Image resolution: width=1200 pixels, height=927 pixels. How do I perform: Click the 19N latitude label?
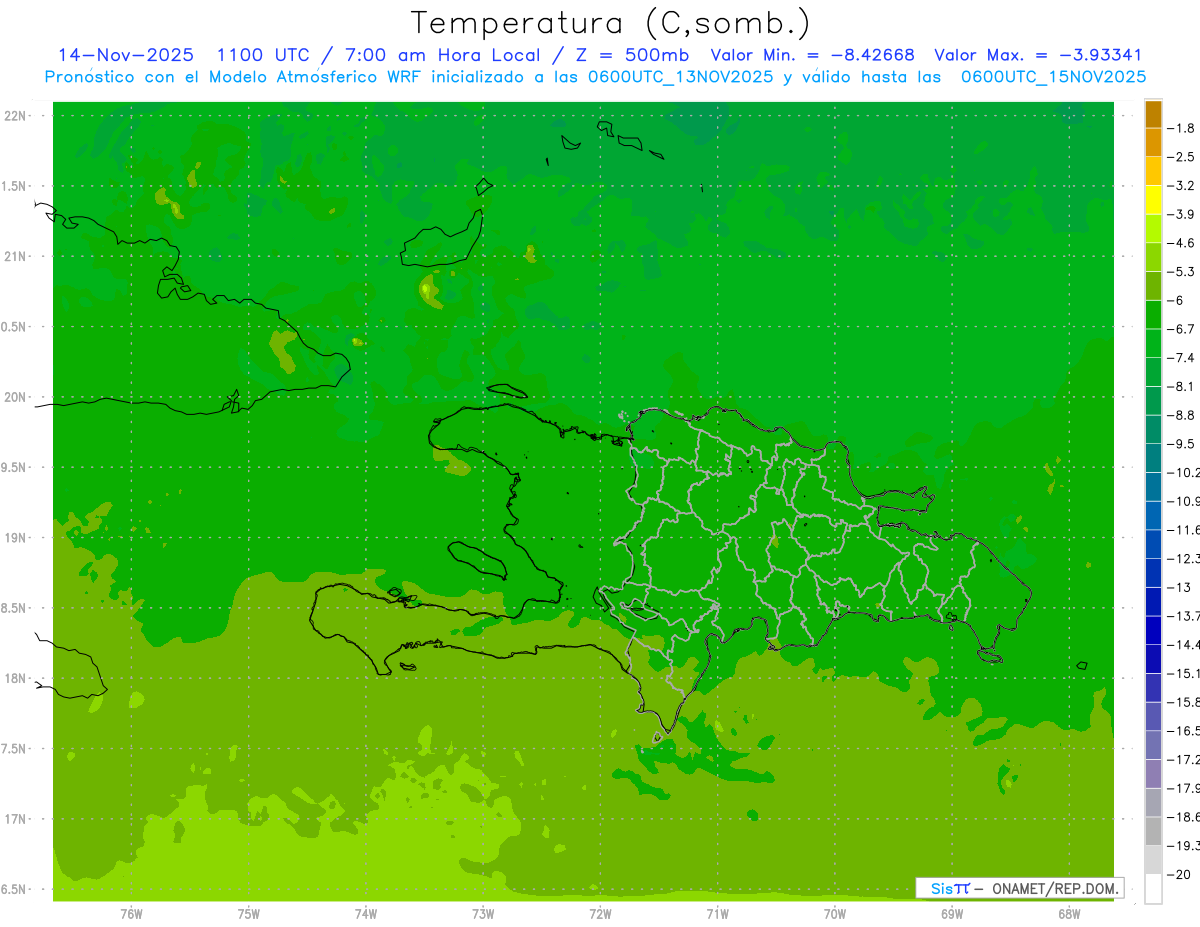coord(16,538)
